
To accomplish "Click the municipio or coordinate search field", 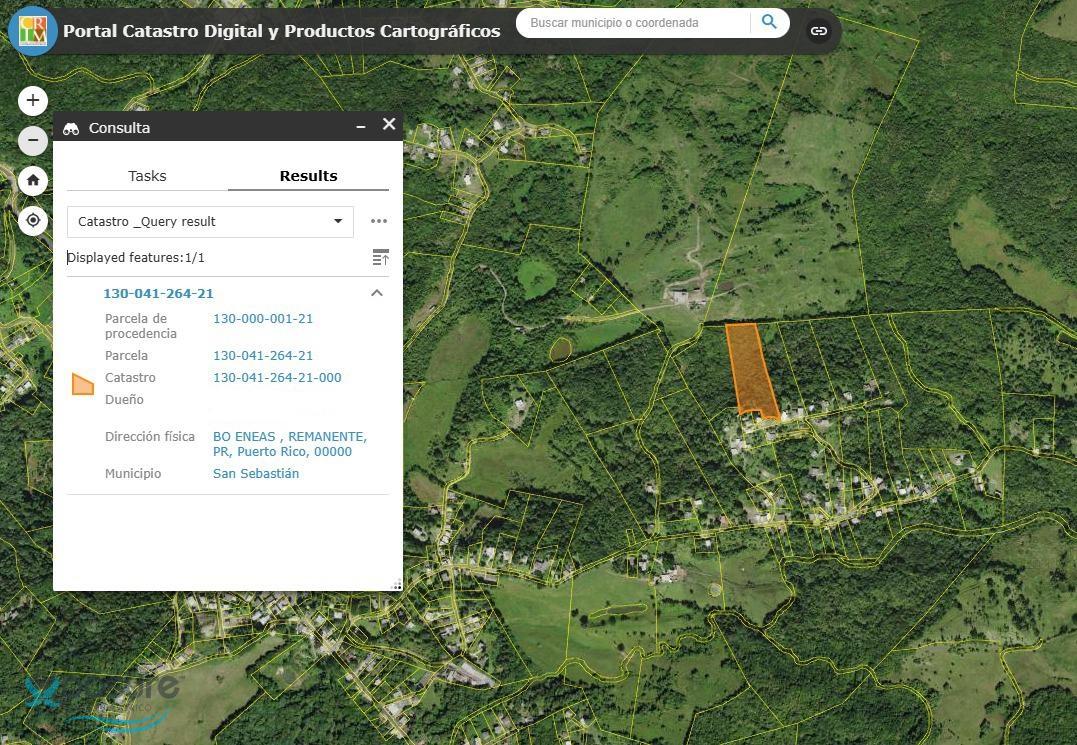I will (636, 22).
